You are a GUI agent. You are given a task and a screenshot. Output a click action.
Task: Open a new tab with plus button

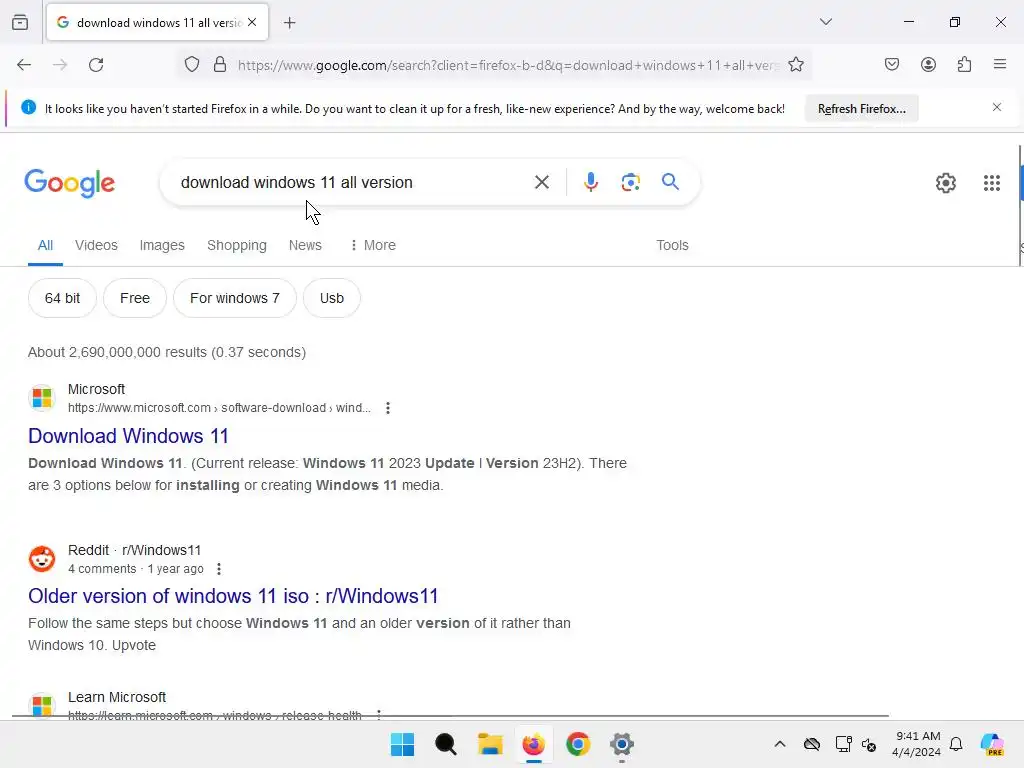pos(289,23)
